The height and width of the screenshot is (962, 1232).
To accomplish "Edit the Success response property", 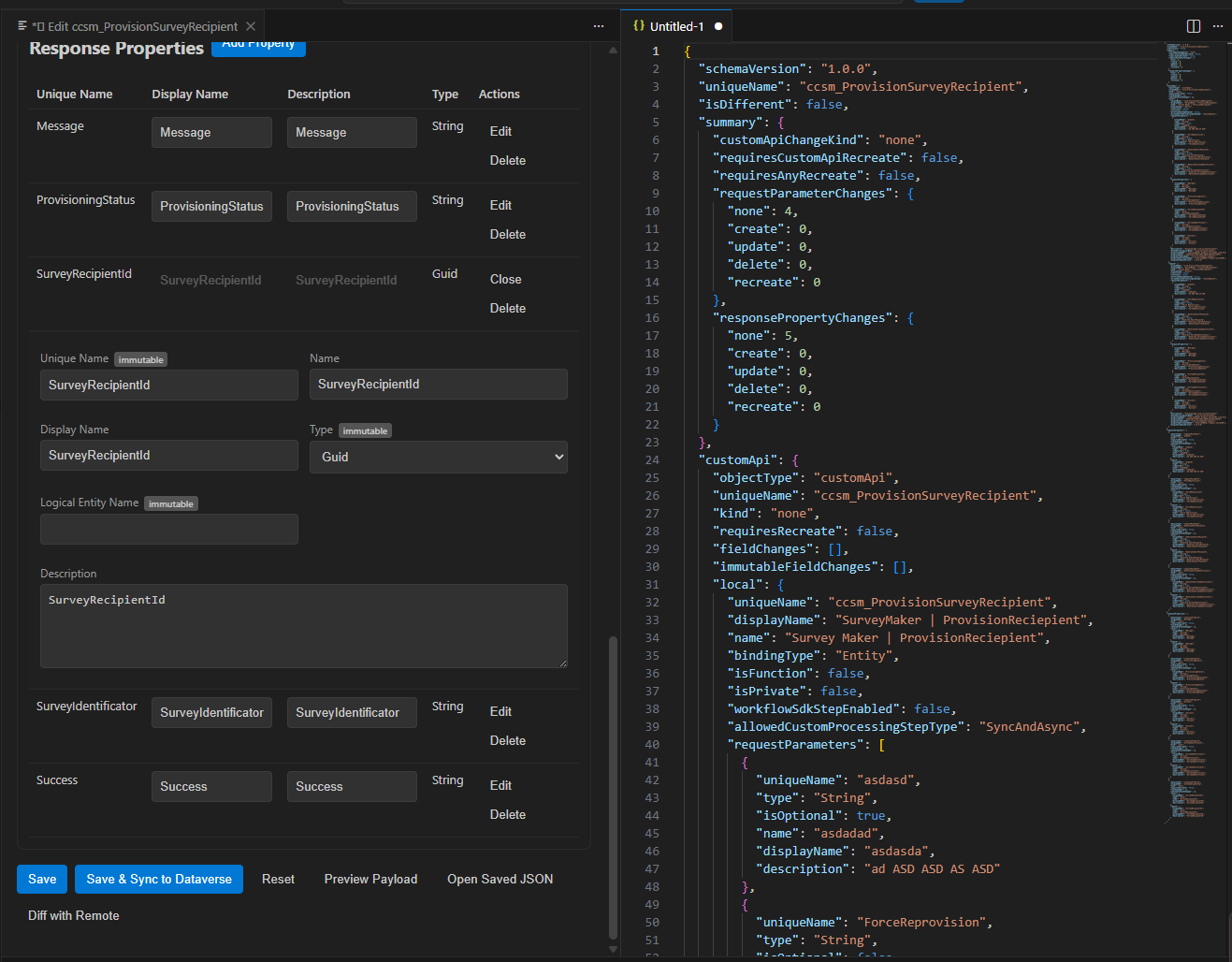I will pyautogui.click(x=500, y=786).
